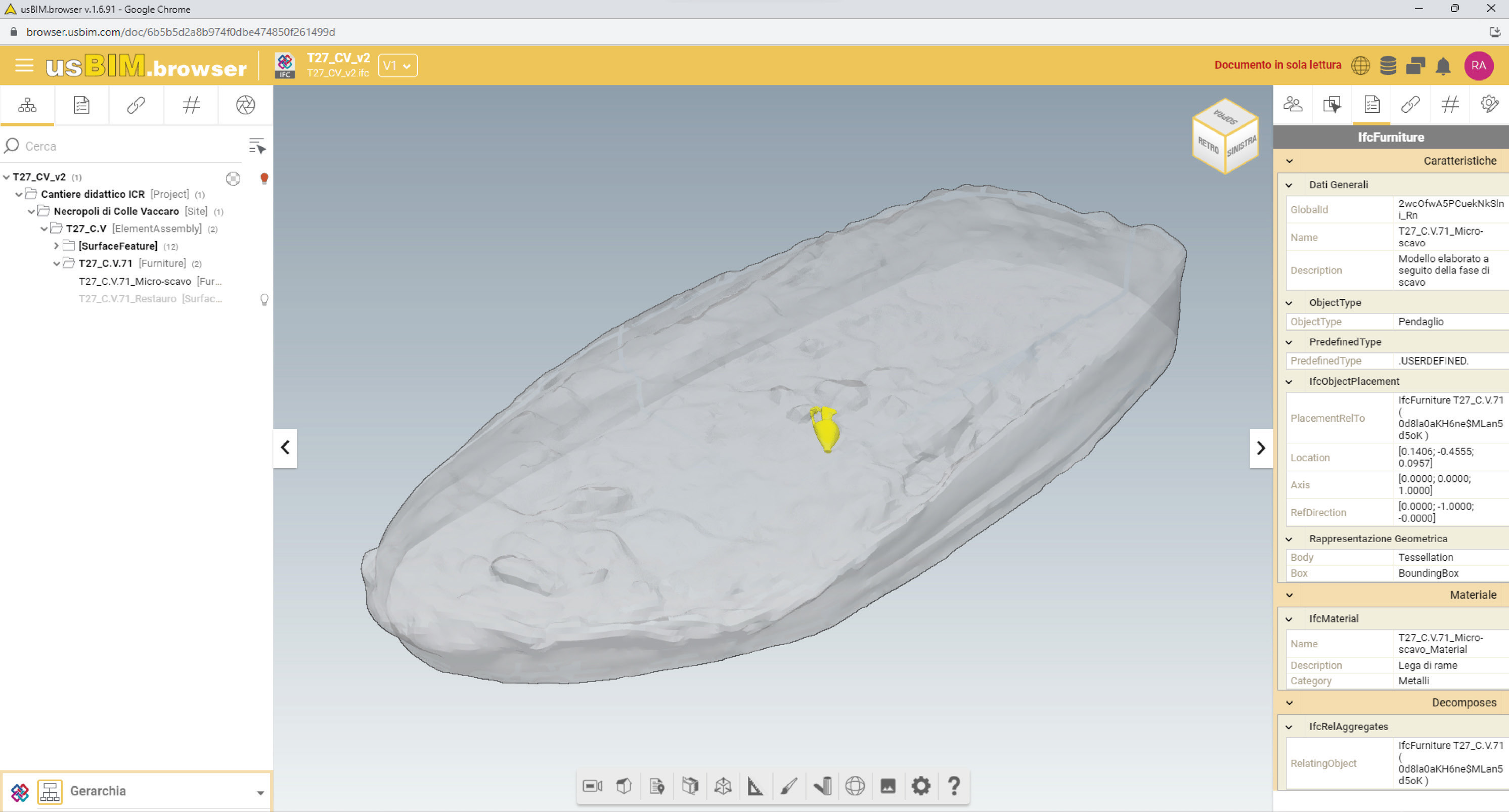Open the explode-view cube with arrows
This screenshot has height=812, width=1509.
tap(723, 786)
